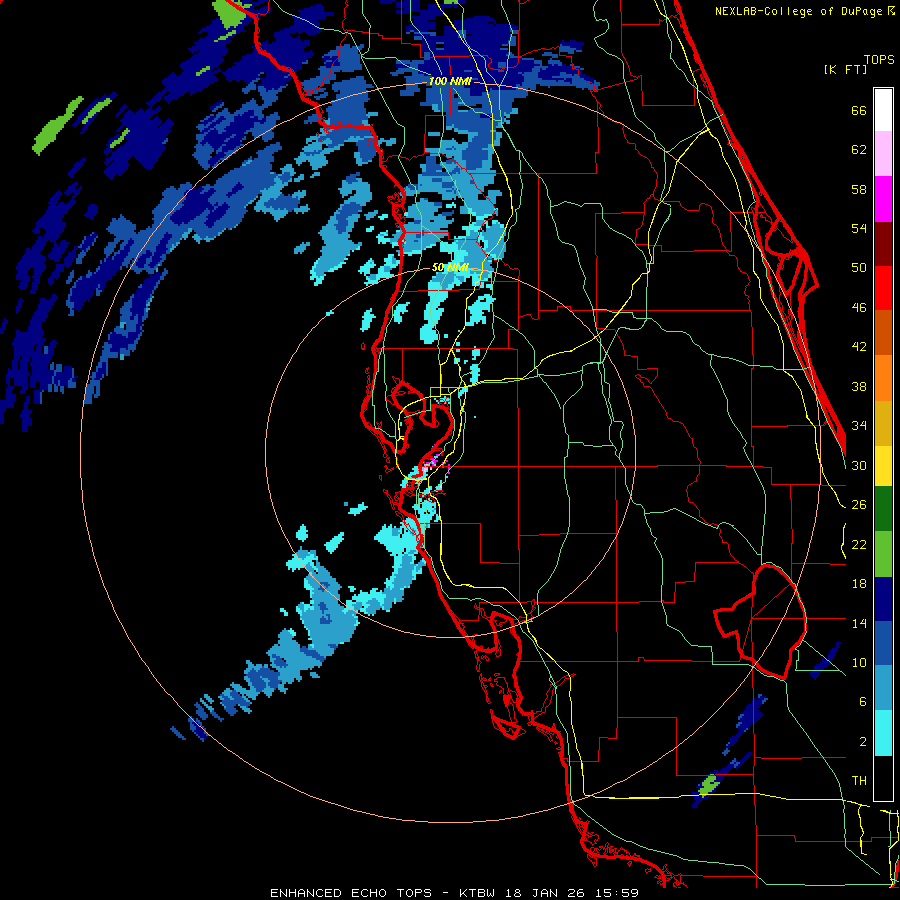Click the legend value 46
This screenshot has width=900, height=900.
[x=859, y=308]
